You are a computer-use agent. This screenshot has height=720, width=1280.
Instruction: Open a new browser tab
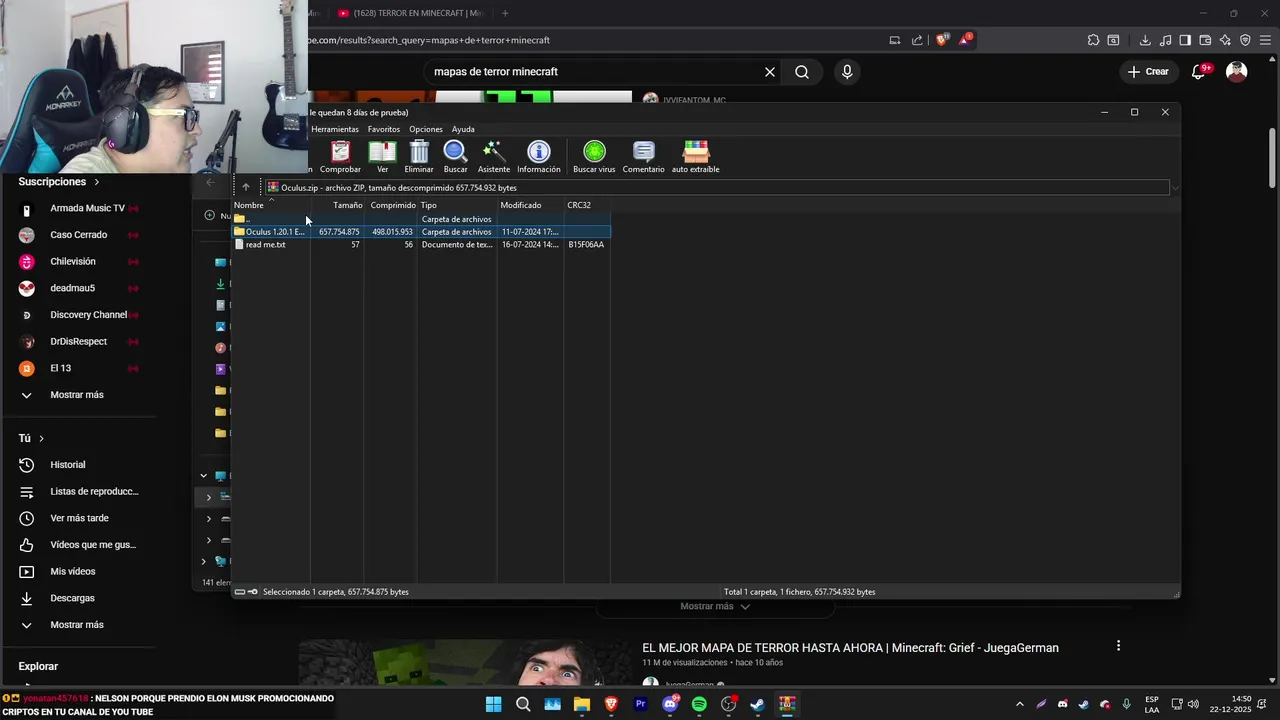pos(505,13)
